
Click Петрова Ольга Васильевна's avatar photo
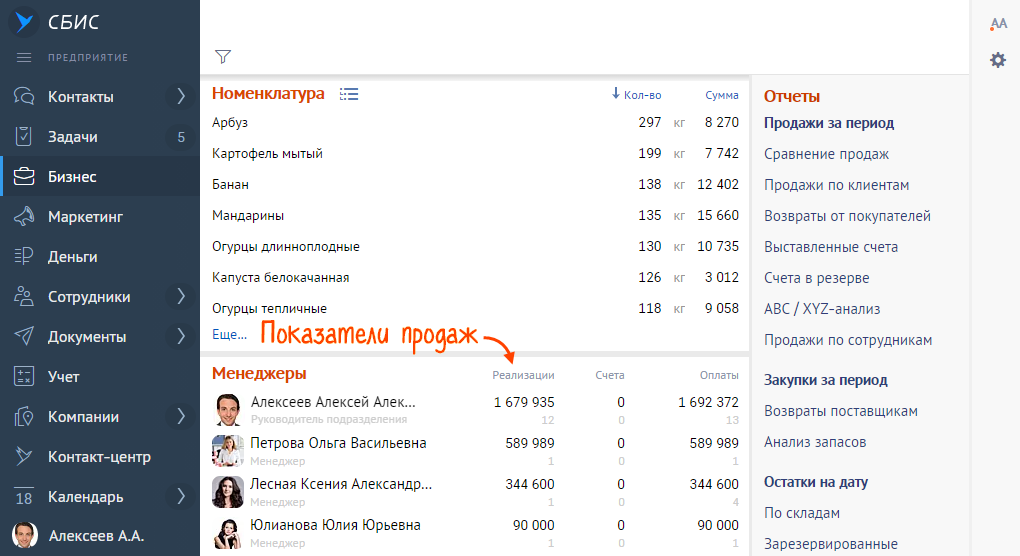228,451
